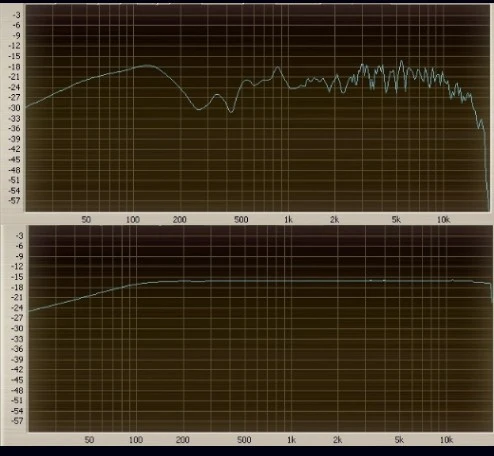
Task: Click the -30 dB label on the upper graph
Action: pyautogui.click(x=16, y=108)
